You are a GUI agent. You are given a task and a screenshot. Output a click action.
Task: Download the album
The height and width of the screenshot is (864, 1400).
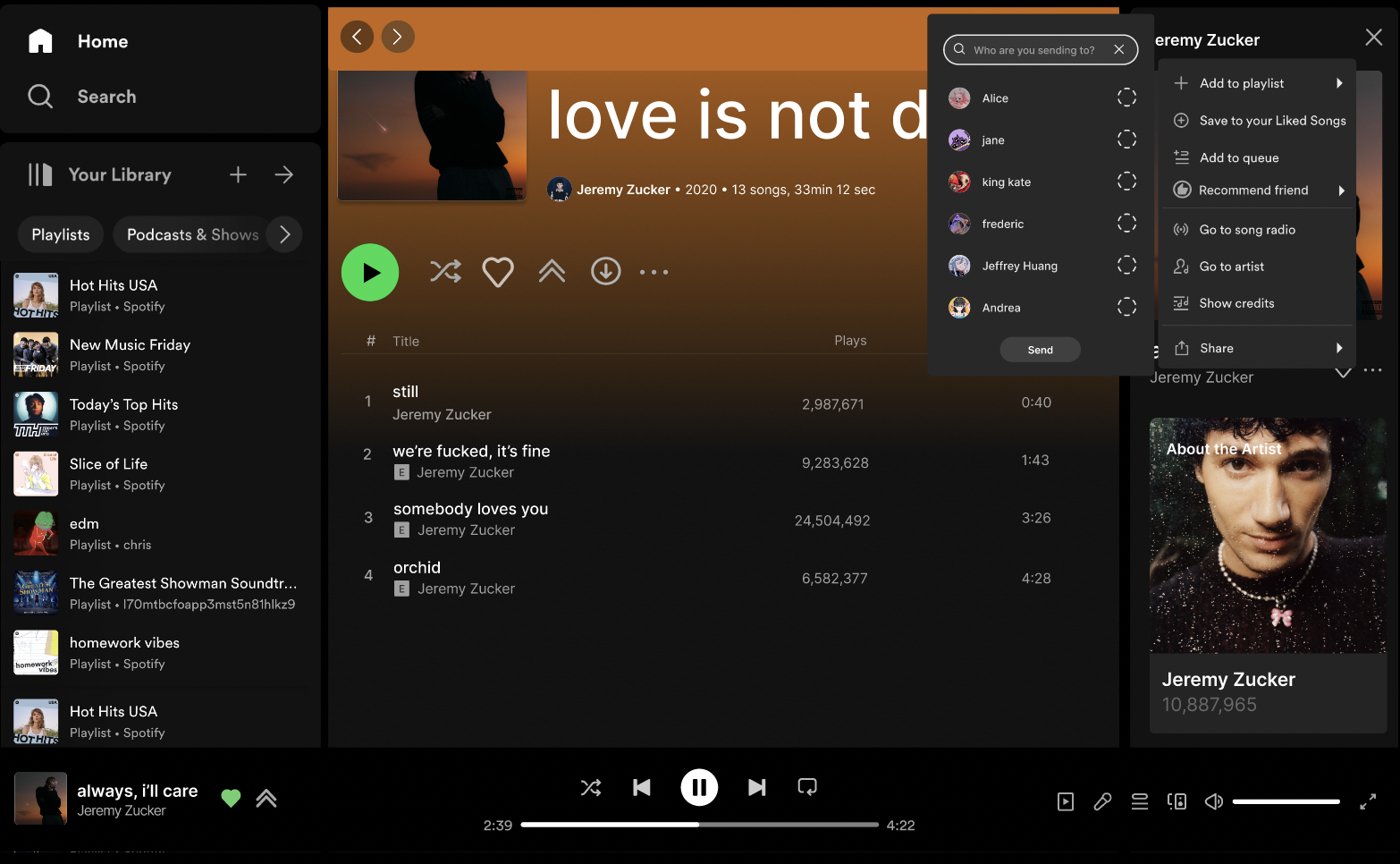pos(606,271)
